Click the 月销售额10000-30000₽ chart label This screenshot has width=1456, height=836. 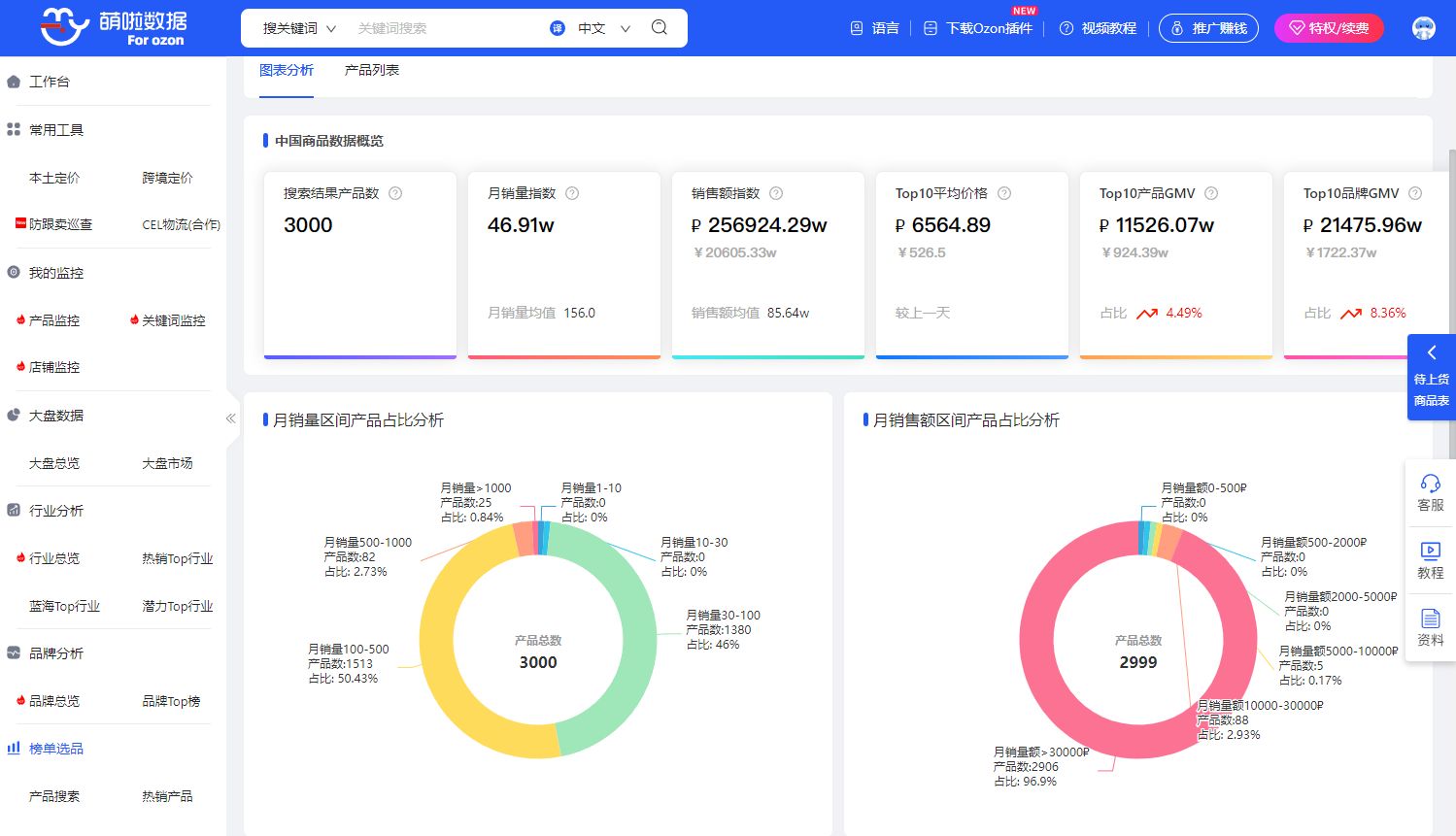(1260, 719)
